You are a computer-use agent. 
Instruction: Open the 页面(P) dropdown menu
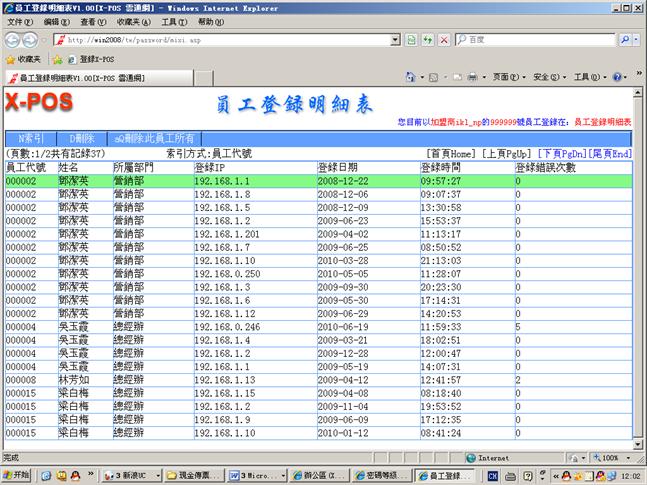pyautogui.click(x=506, y=77)
